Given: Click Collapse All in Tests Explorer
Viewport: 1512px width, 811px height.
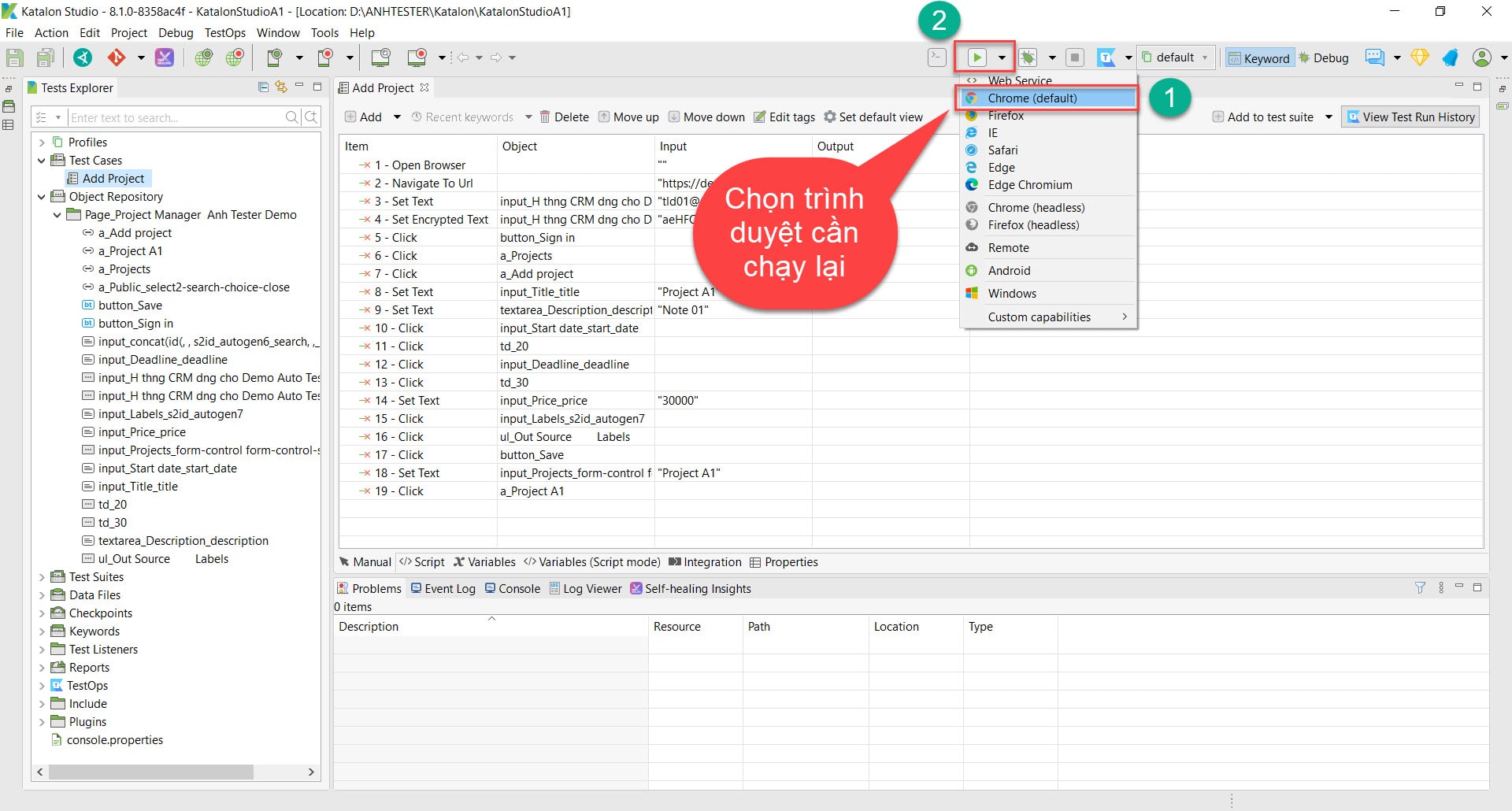Looking at the screenshot, I should [264, 87].
